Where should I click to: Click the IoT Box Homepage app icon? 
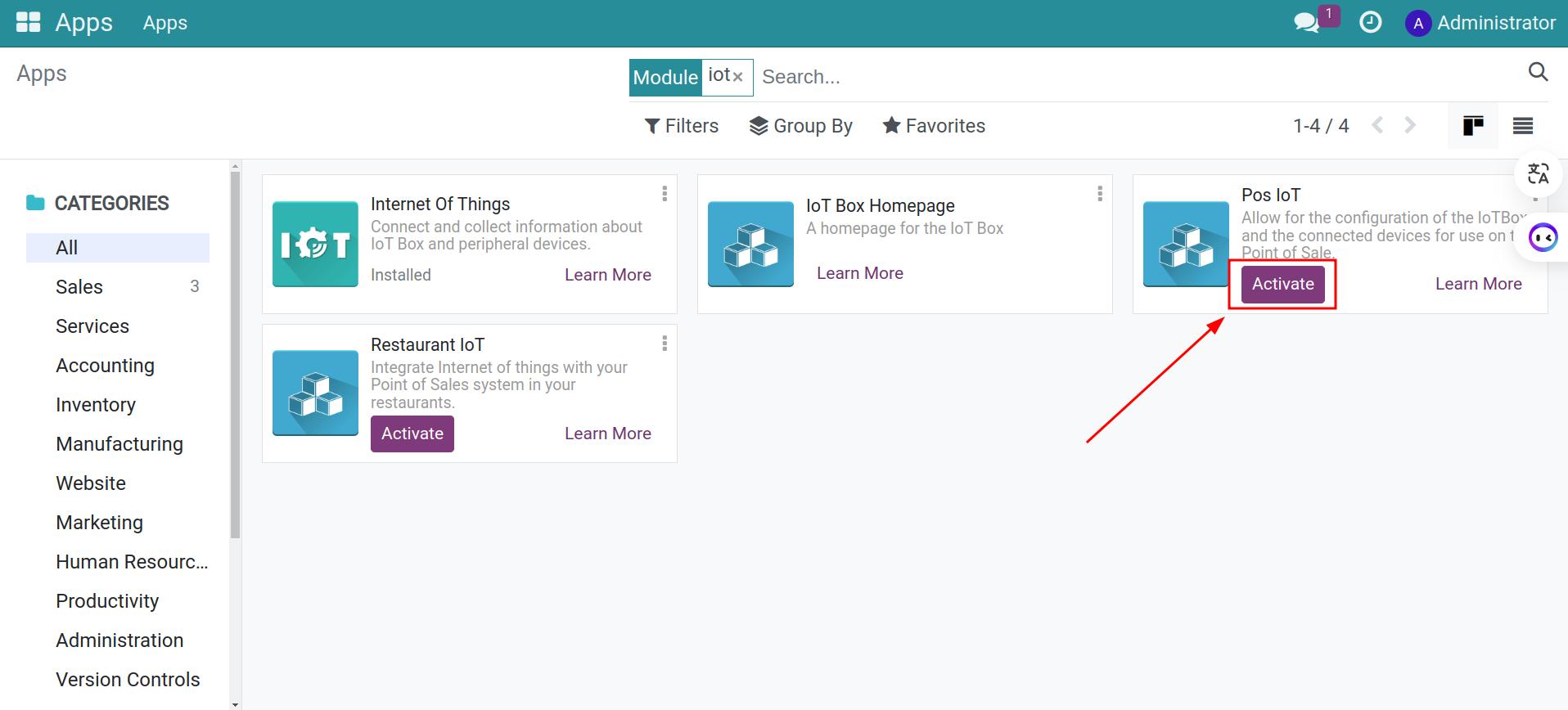click(x=750, y=244)
